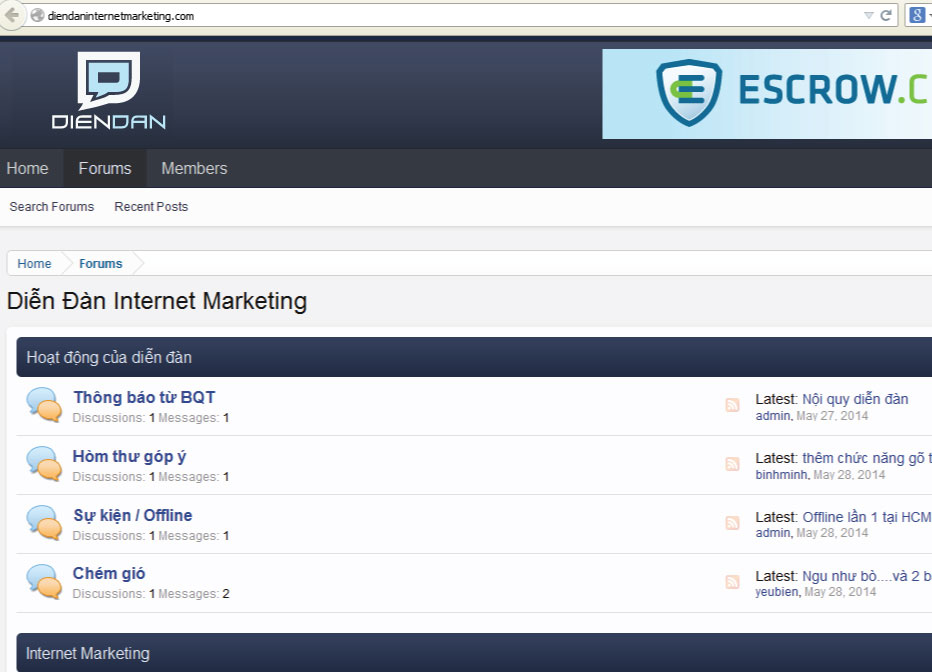Click the Google search engine icon

pos(917,15)
